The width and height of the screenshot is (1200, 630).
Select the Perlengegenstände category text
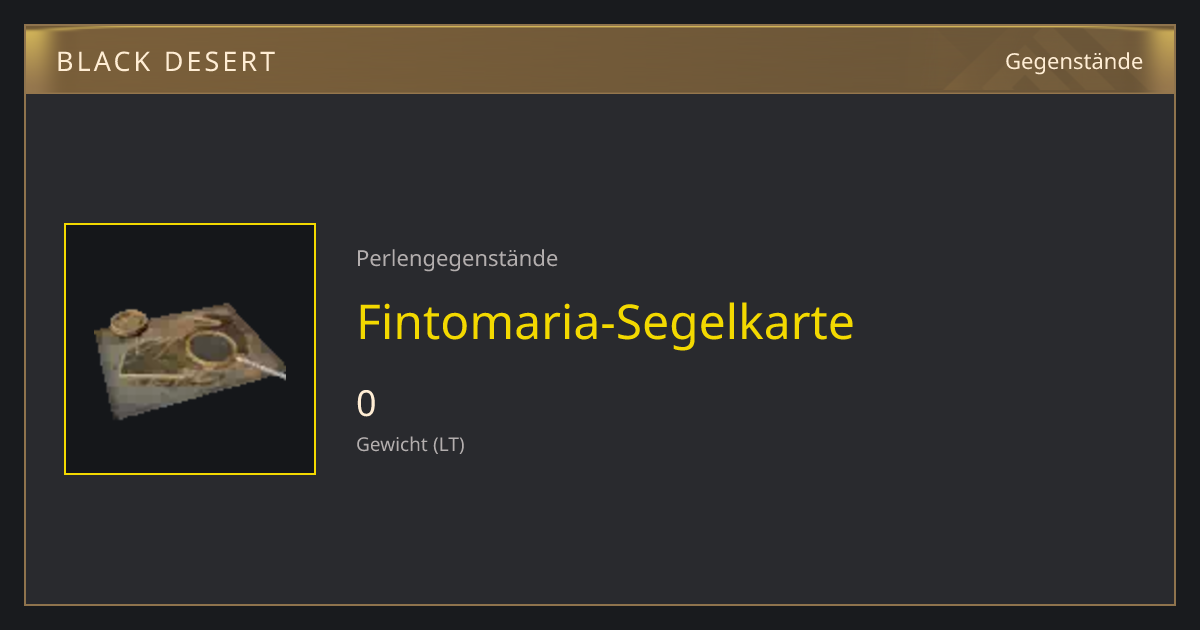point(457,258)
